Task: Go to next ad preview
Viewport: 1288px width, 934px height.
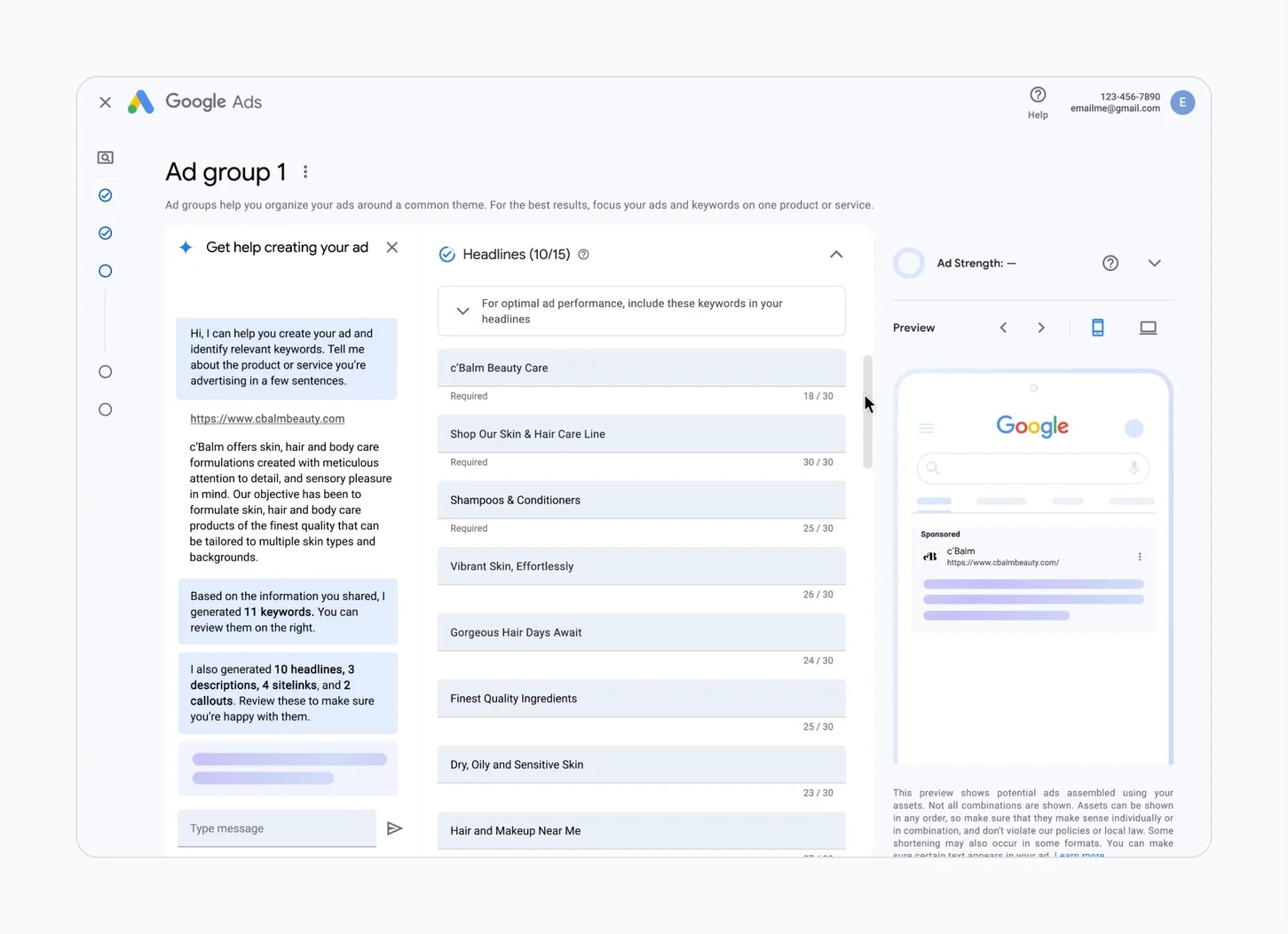Action: [1041, 328]
